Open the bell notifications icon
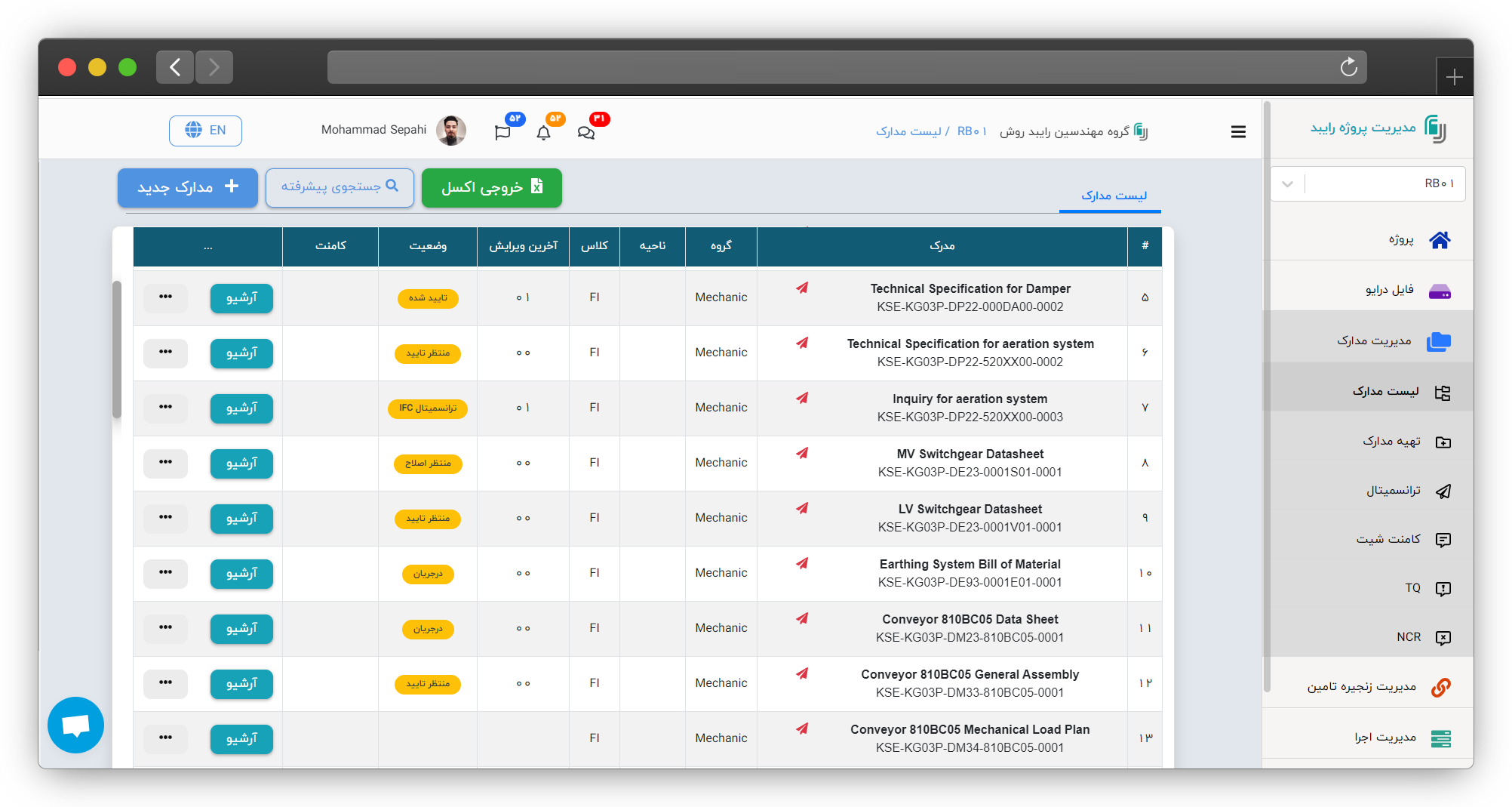1512x807 pixels. tap(543, 132)
